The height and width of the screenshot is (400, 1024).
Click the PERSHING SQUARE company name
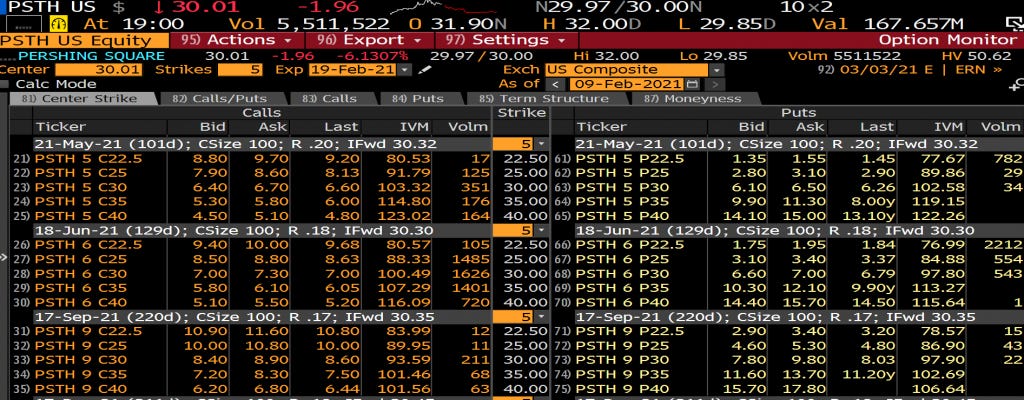[91, 56]
